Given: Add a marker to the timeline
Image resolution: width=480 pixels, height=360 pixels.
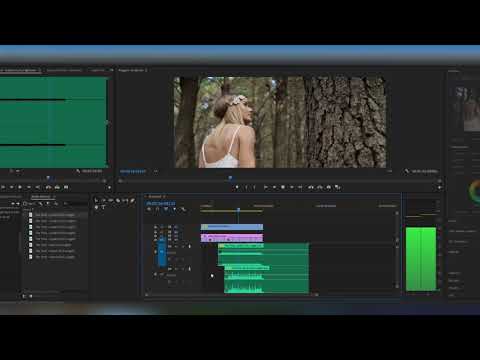Looking at the screenshot, I should 174,209.
